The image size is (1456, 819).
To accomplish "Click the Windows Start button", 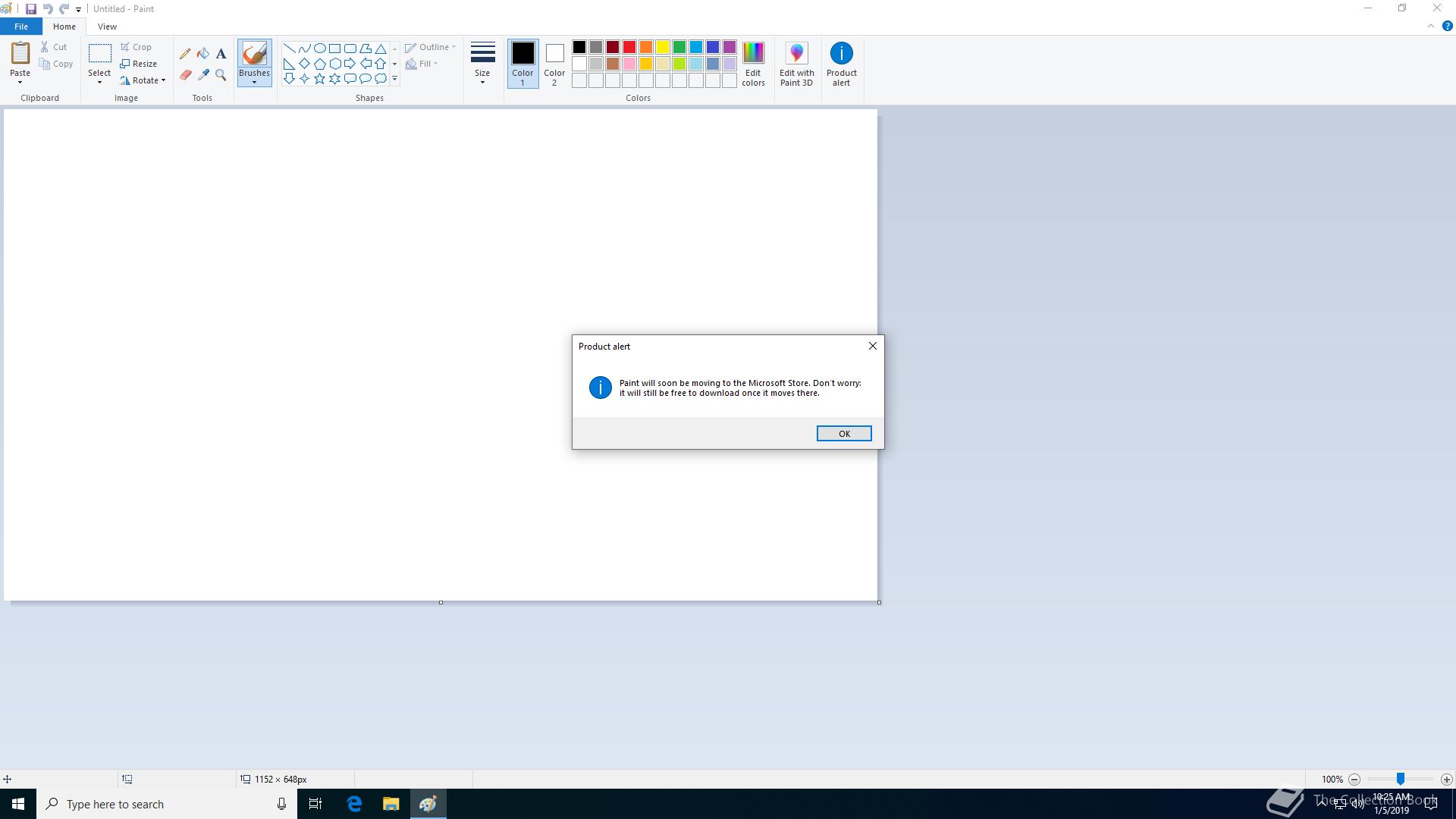I will click(18, 804).
